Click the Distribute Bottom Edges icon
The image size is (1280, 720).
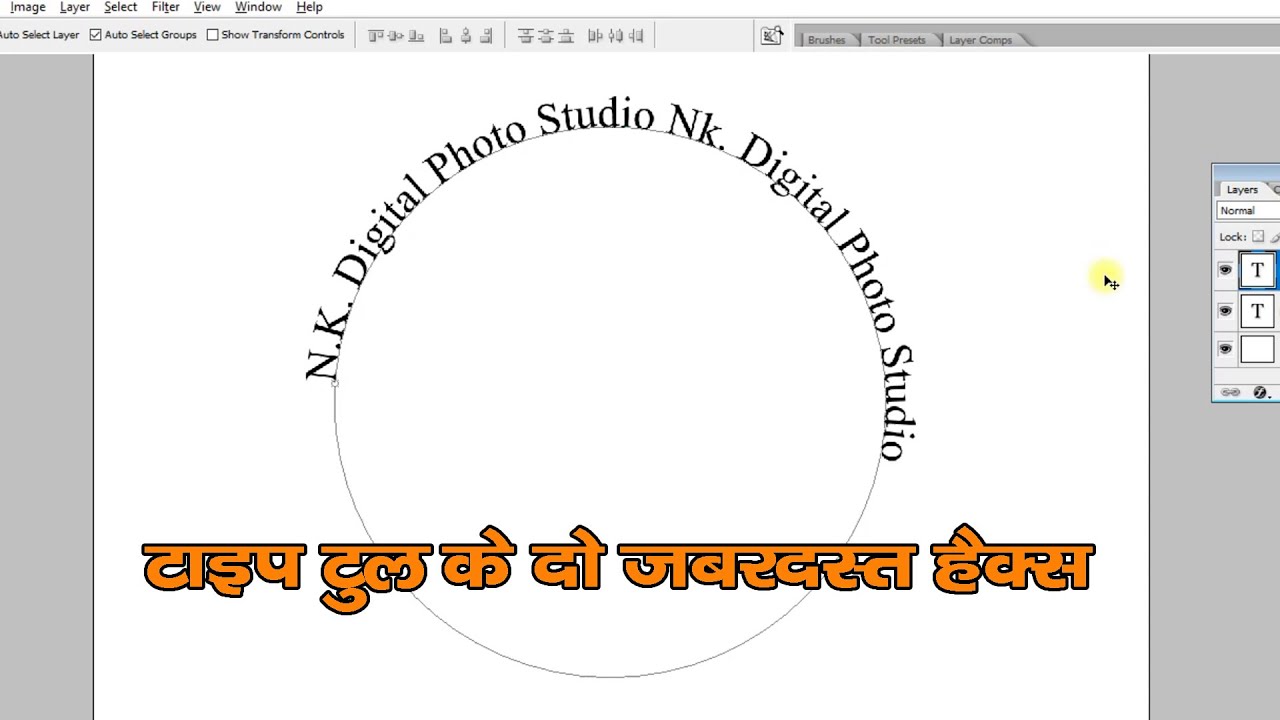(x=566, y=36)
